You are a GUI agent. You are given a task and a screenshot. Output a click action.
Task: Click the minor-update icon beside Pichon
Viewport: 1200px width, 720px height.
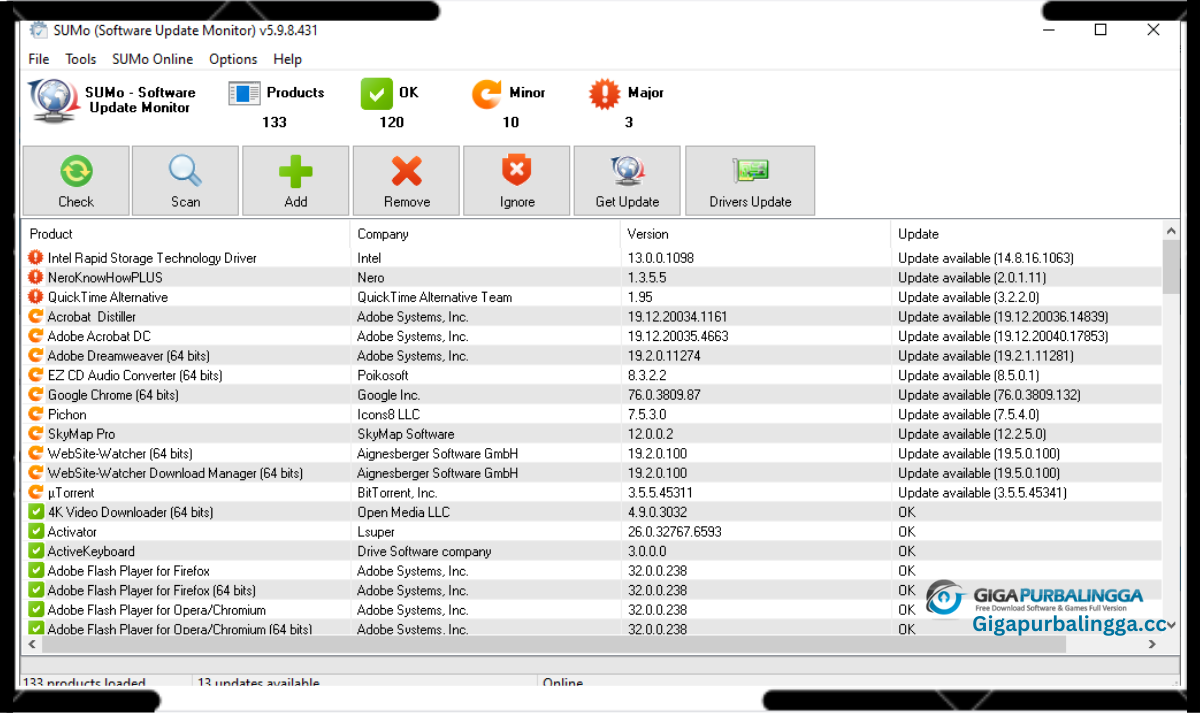point(36,414)
